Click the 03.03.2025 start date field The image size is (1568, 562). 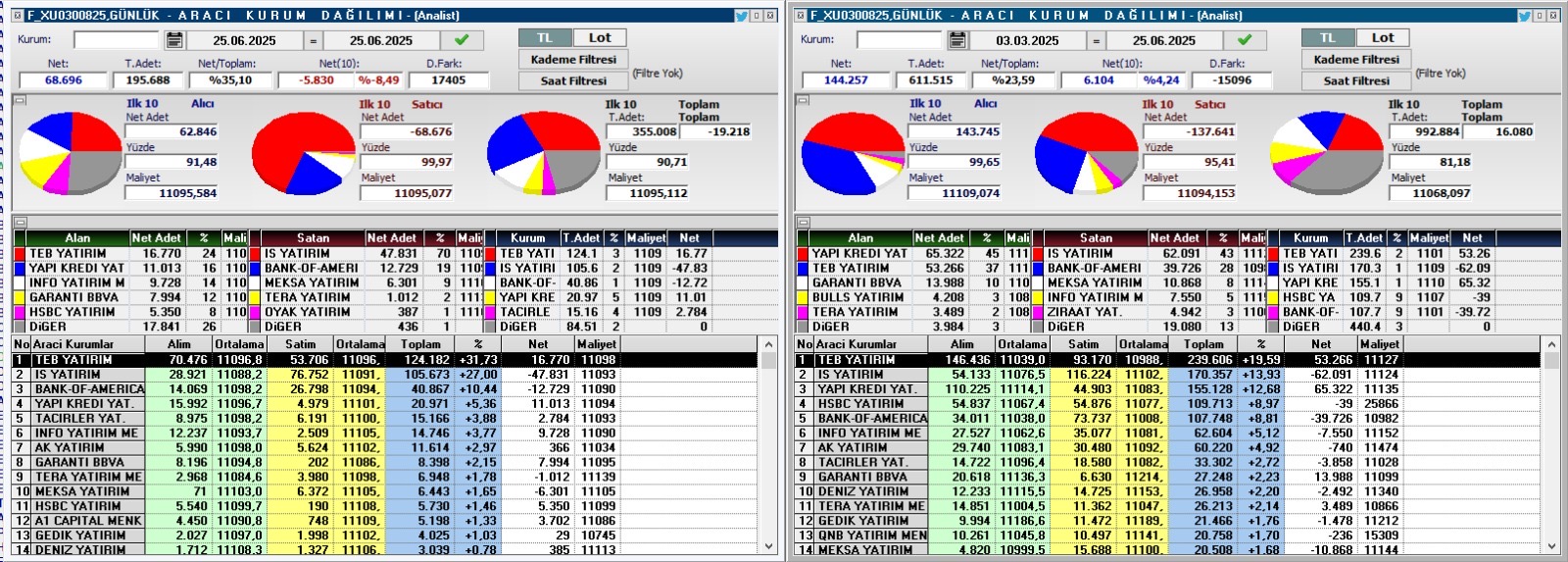coord(1027,40)
